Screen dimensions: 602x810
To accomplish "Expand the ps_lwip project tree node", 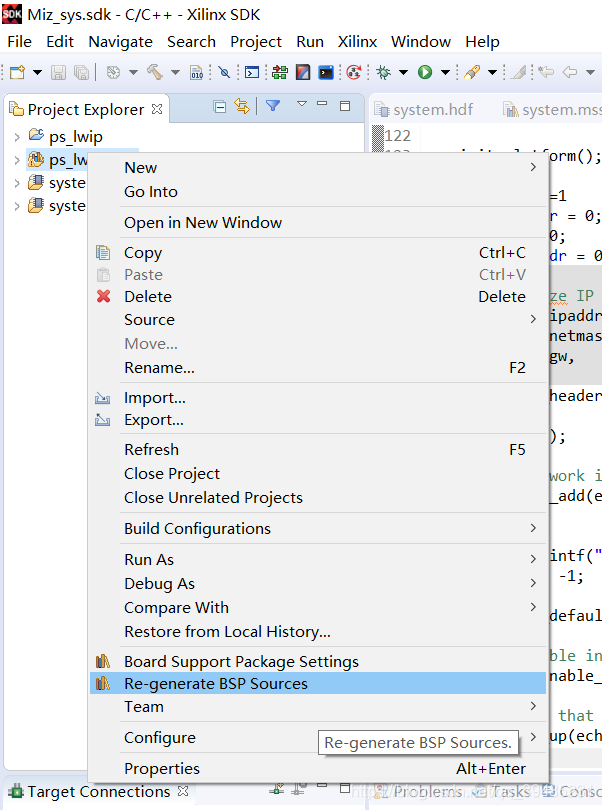I will point(17,137).
